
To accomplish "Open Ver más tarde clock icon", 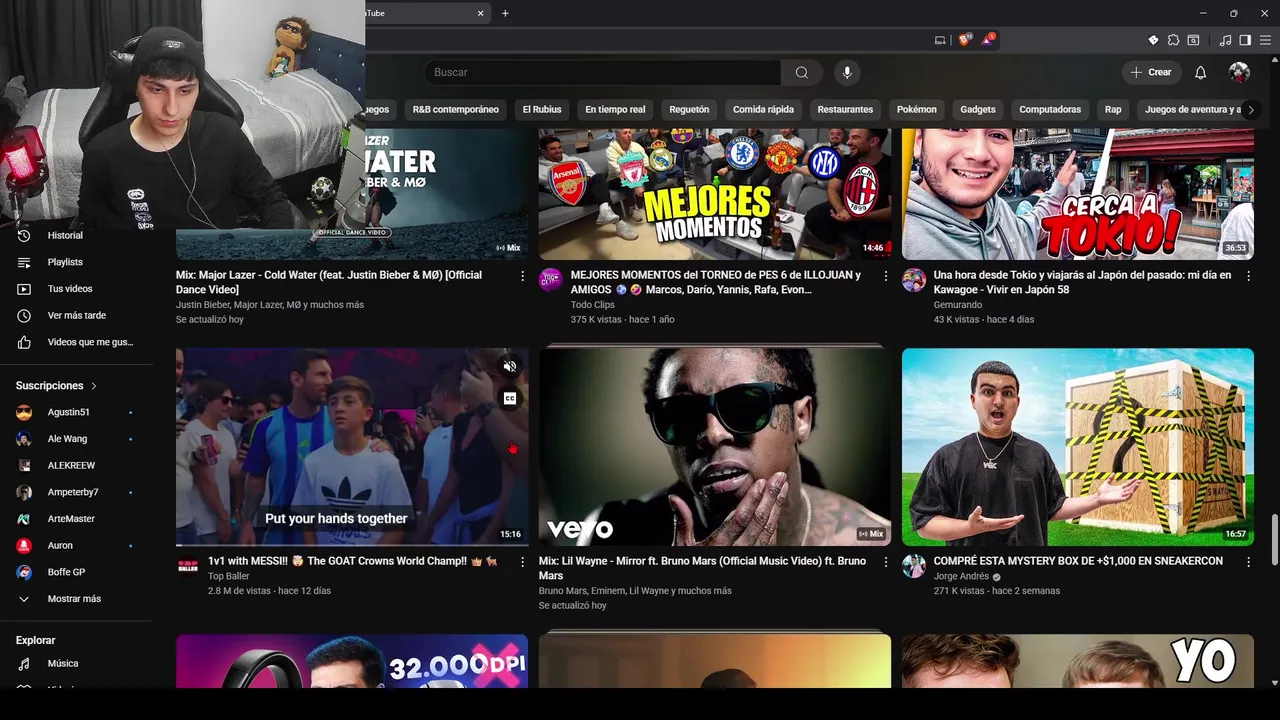I will (24, 315).
